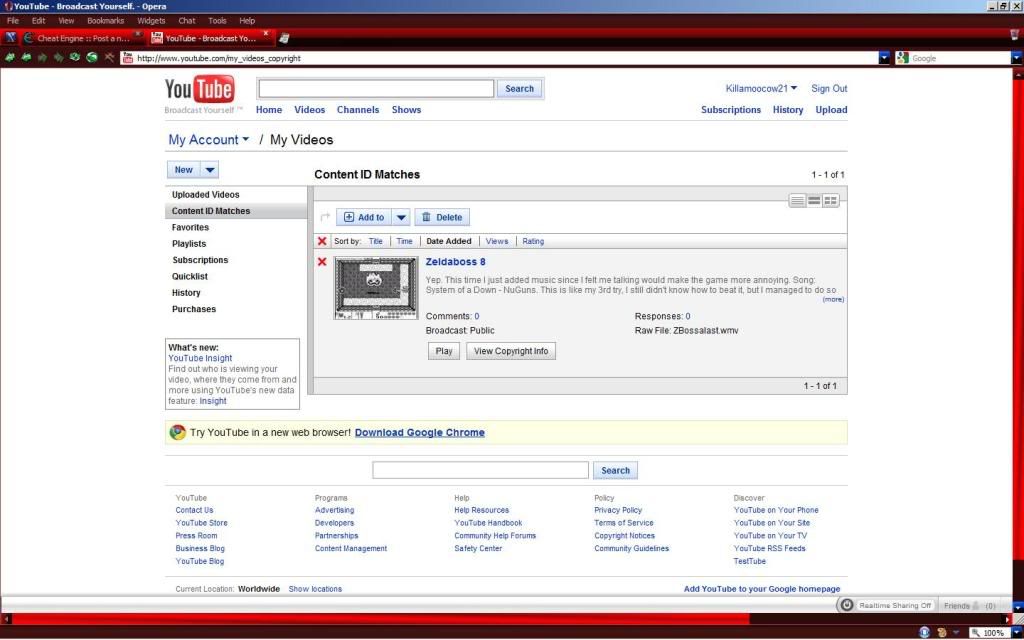Click the trash icon on Delete button
The width and height of the screenshot is (1024, 640).
pyautogui.click(x=426, y=217)
